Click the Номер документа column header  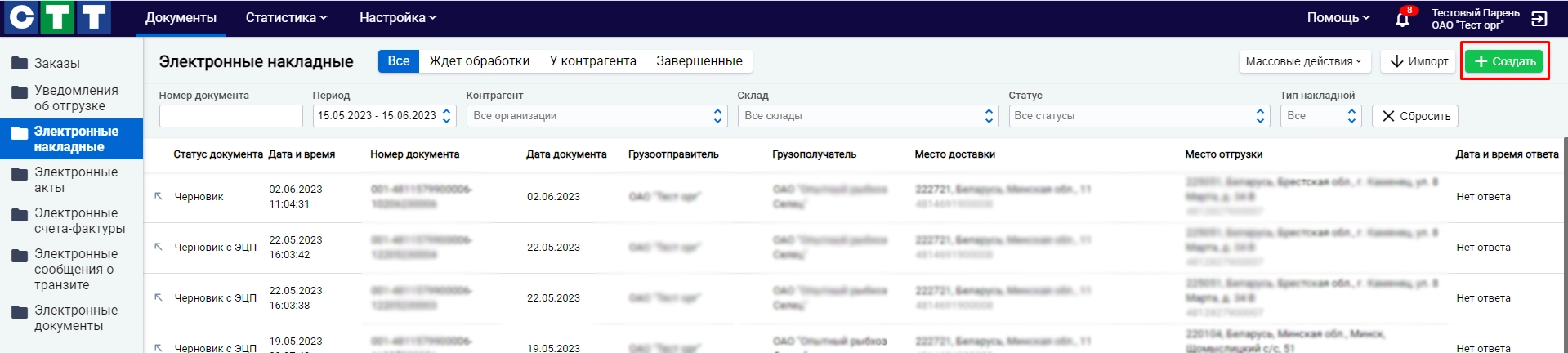click(415, 154)
